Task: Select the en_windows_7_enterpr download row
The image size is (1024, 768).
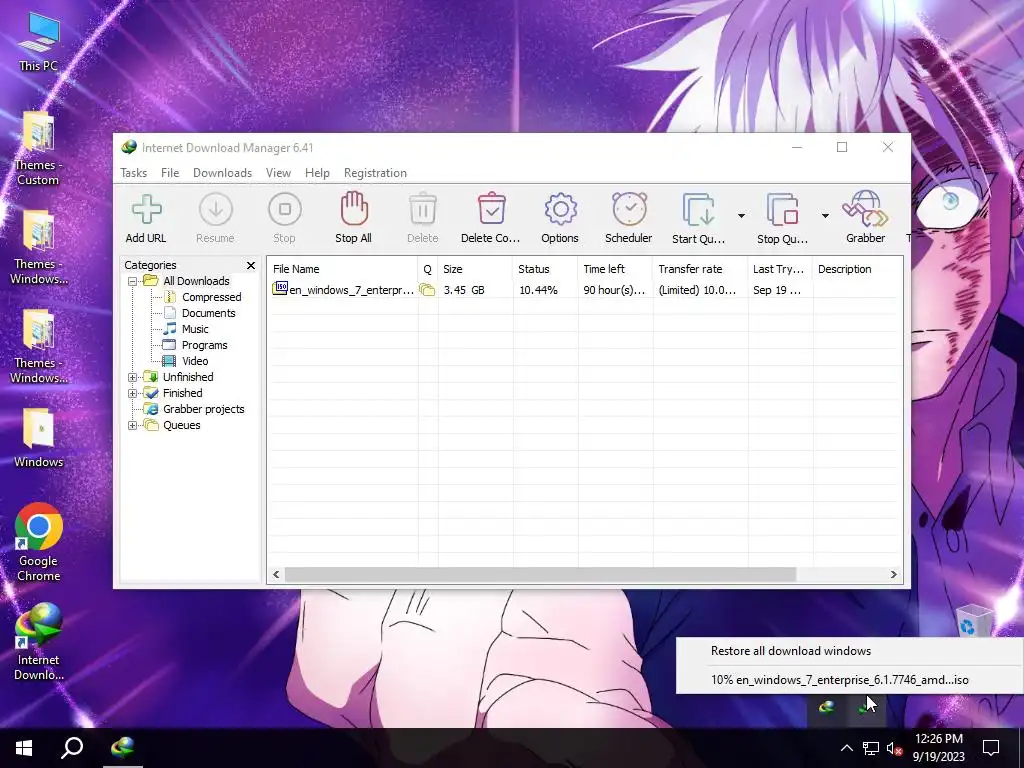Action: tap(585, 290)
